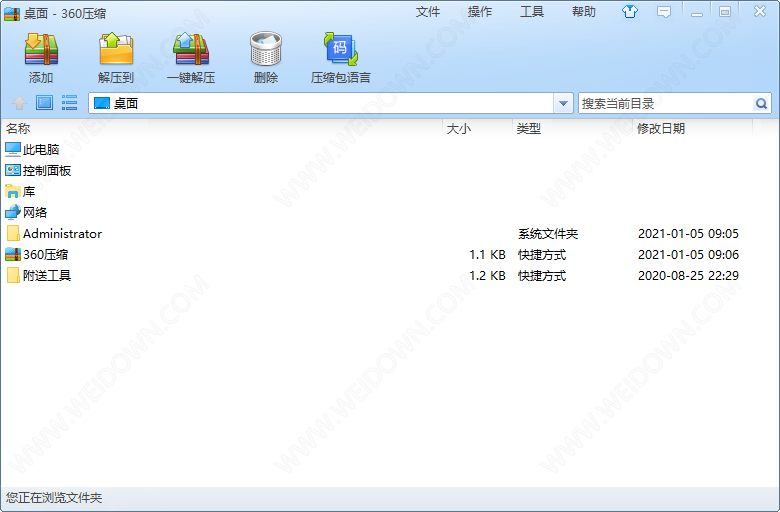
Task: Click the date 2020-08-25 22:29
Action: 688,276
